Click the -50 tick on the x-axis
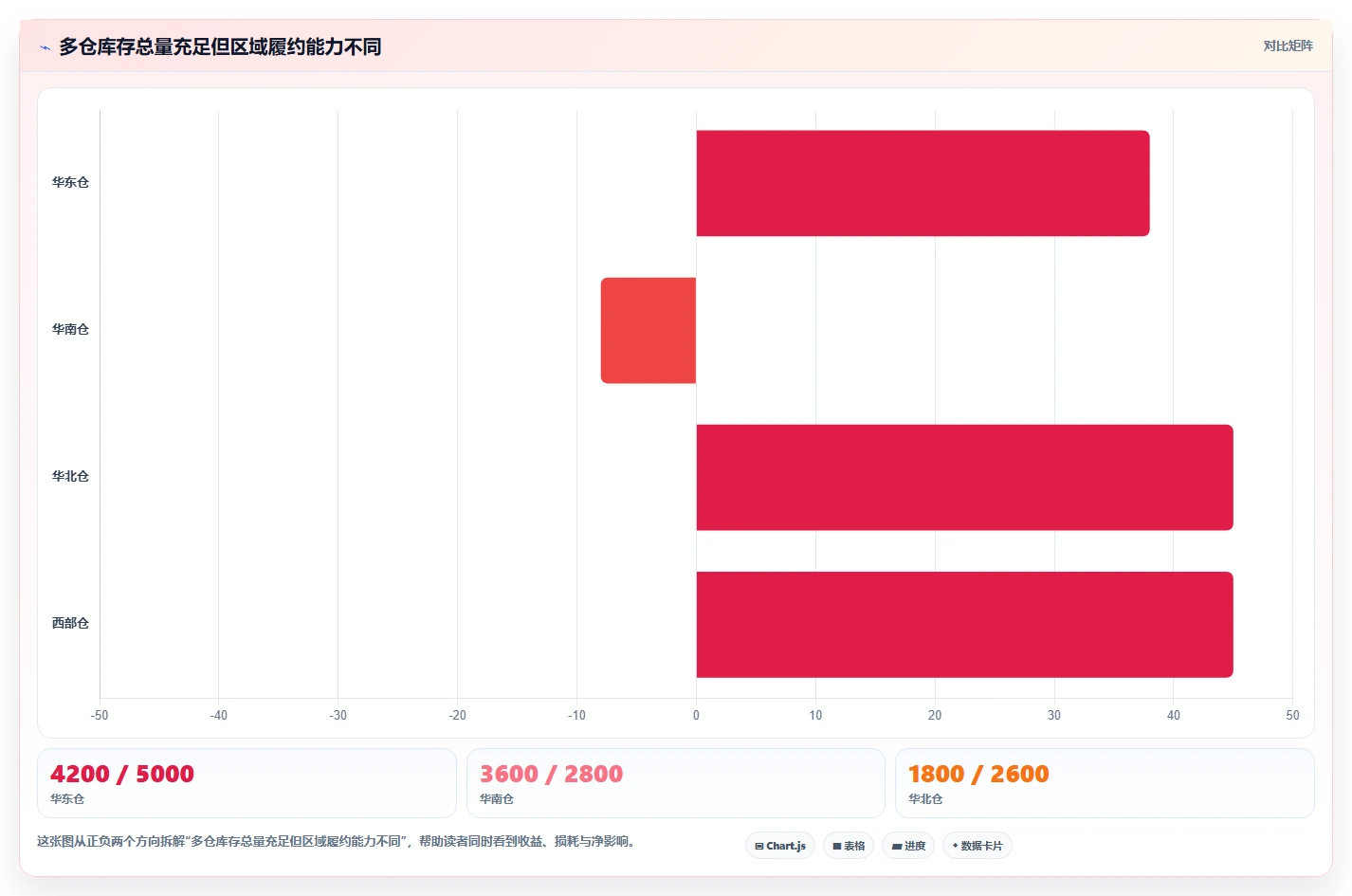1352x896 pixels. (100, 715)
